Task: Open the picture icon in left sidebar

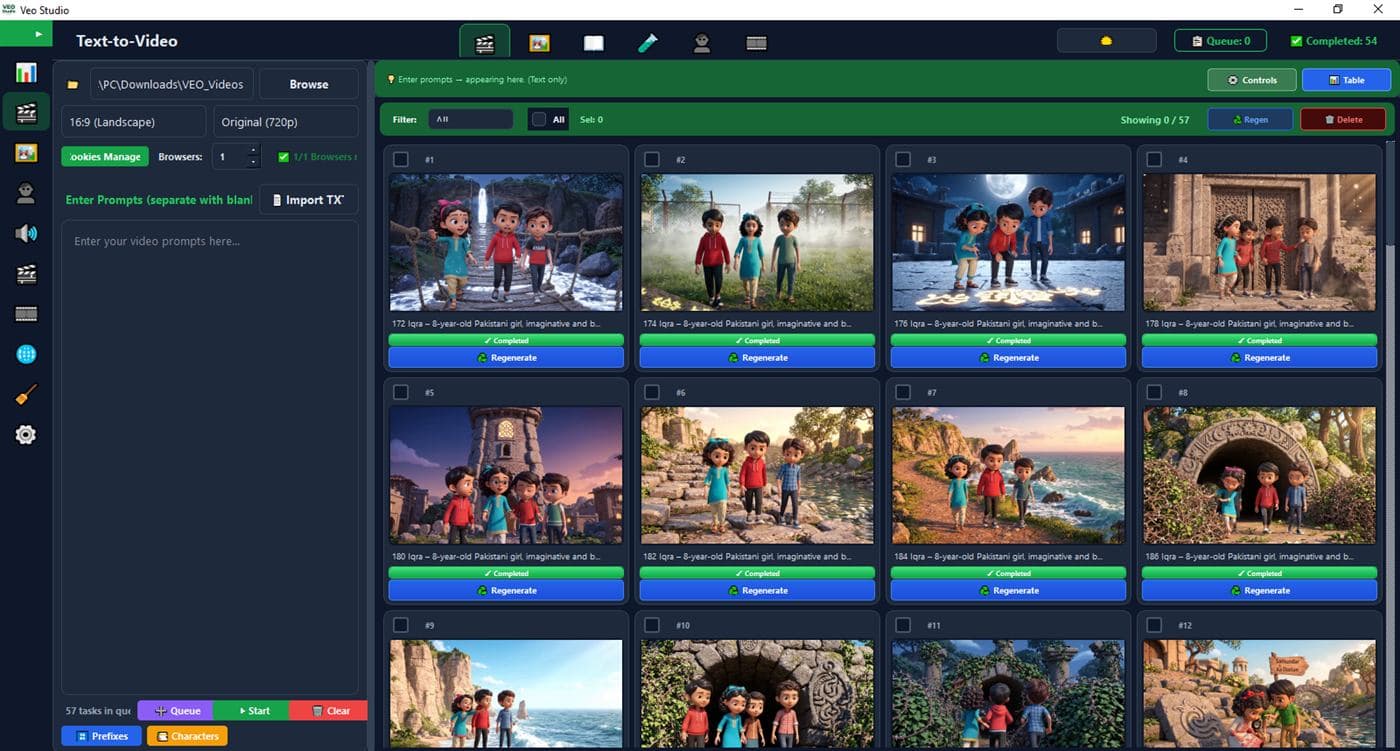Action: click(26, 153)
